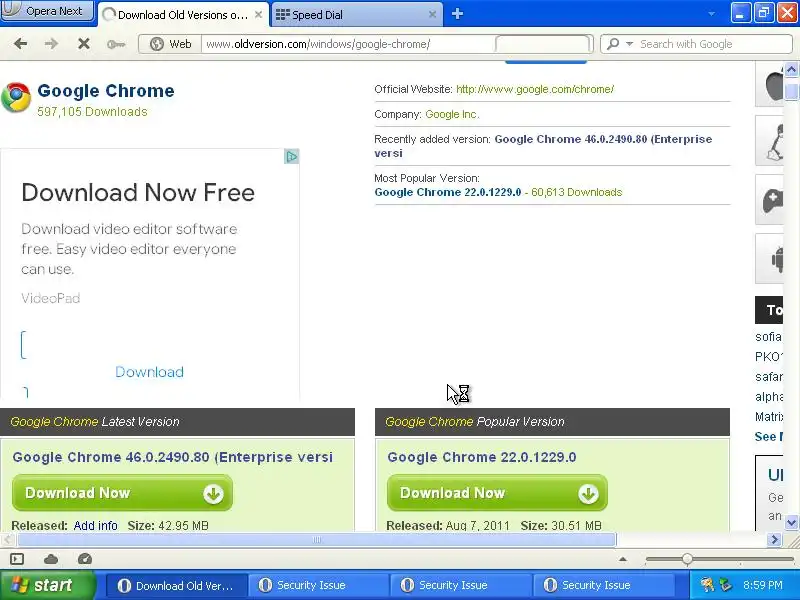800x600 pixels.
Task: Click the Size: 42.95 MB text
Action: point(168,526)
